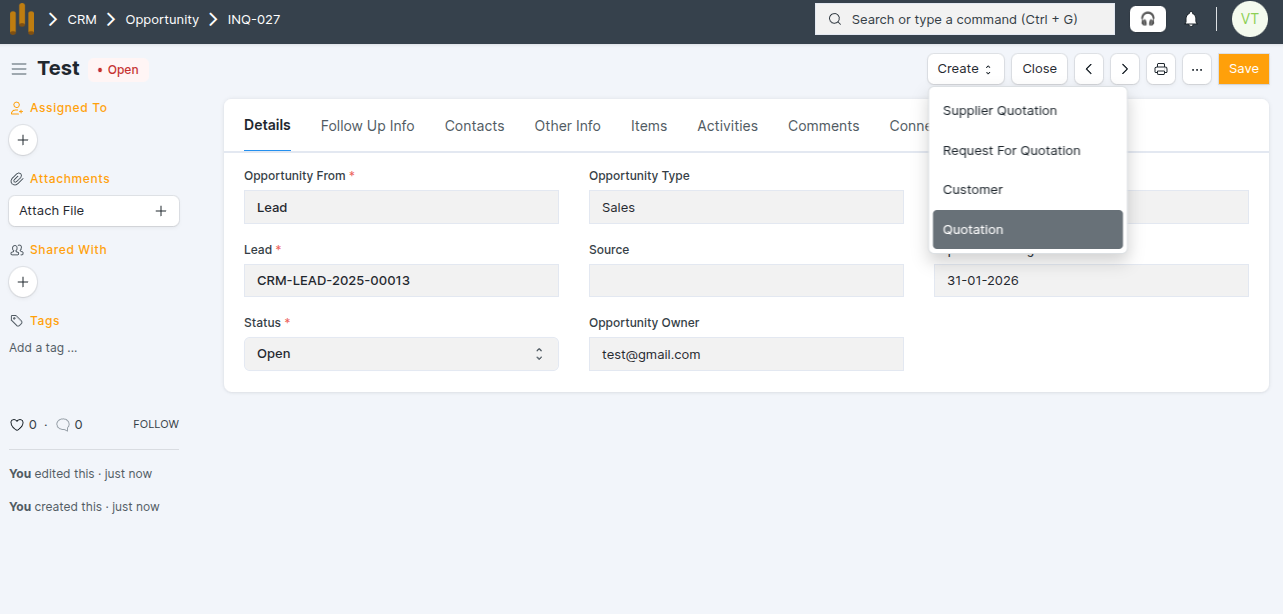Viewport: 1283px width, 614px height.
Task: Open the help headset icon
Action: pyautogui.click(x=1147, y=19)
